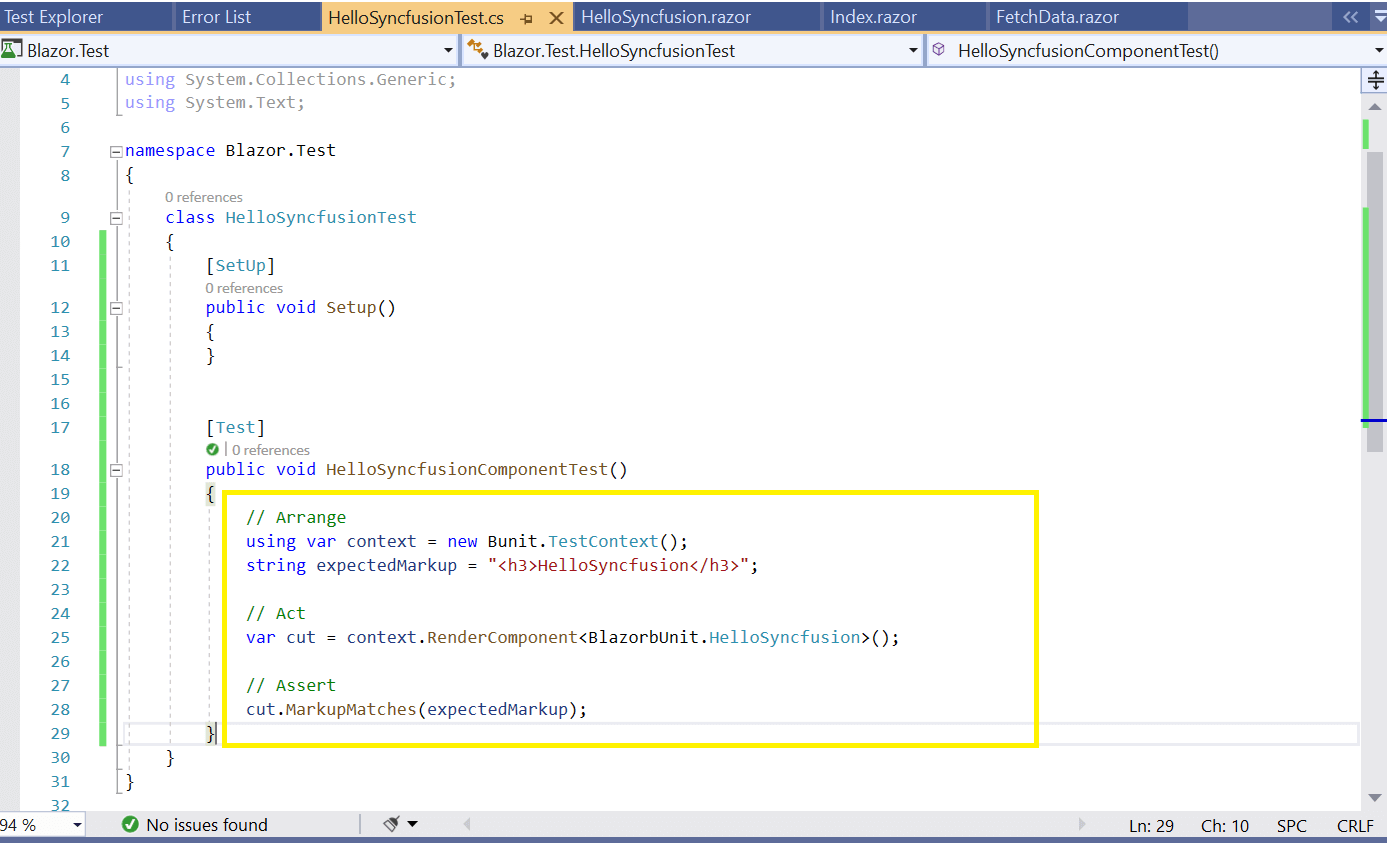This screenshot has height=843, width=1387.
Task: Click the CRLF line ending indicator
Action: 1355,825
